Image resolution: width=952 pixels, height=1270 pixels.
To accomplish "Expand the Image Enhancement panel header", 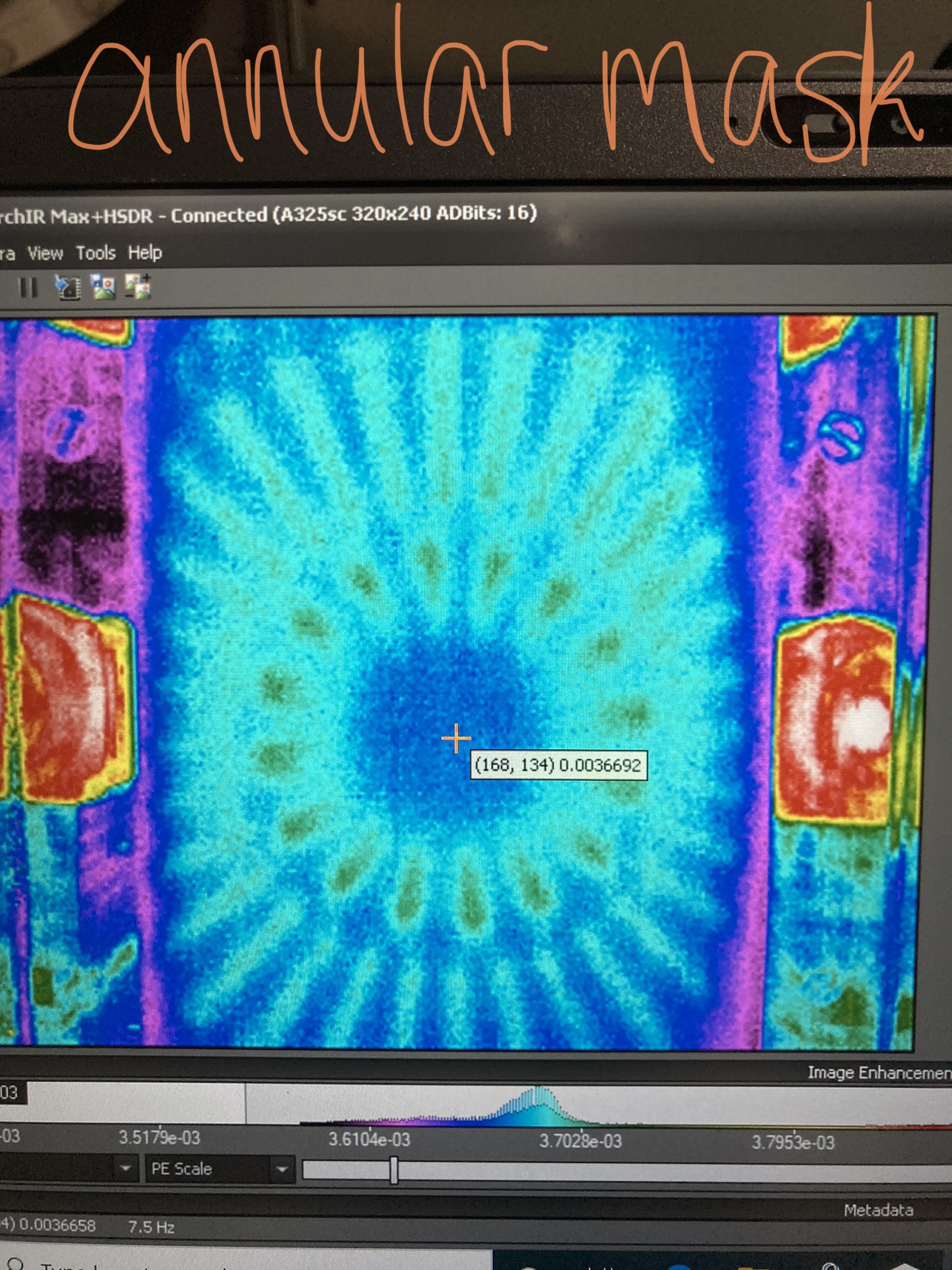I will (879, 1072).
